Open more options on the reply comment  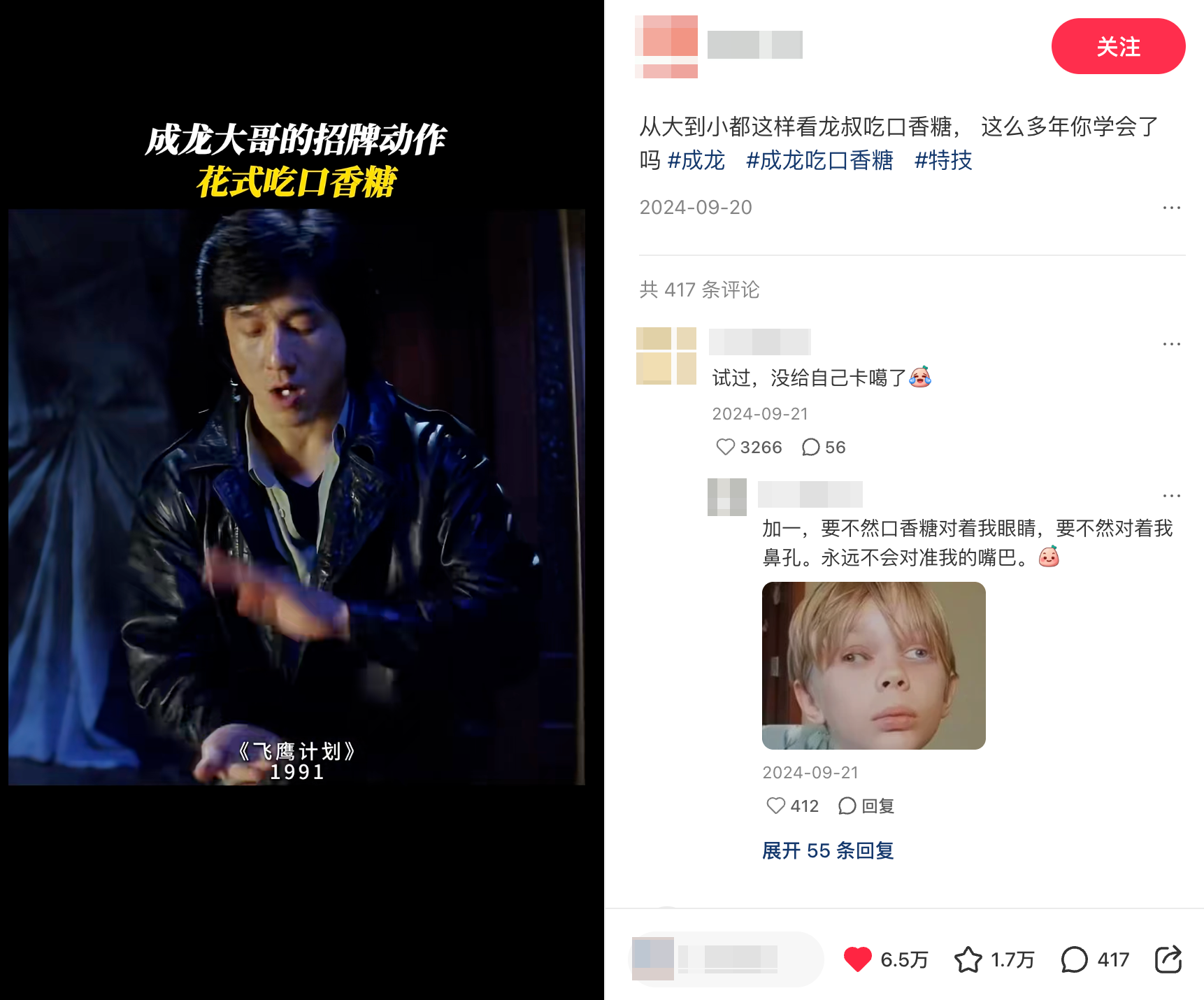click(x=1172, y=496)
